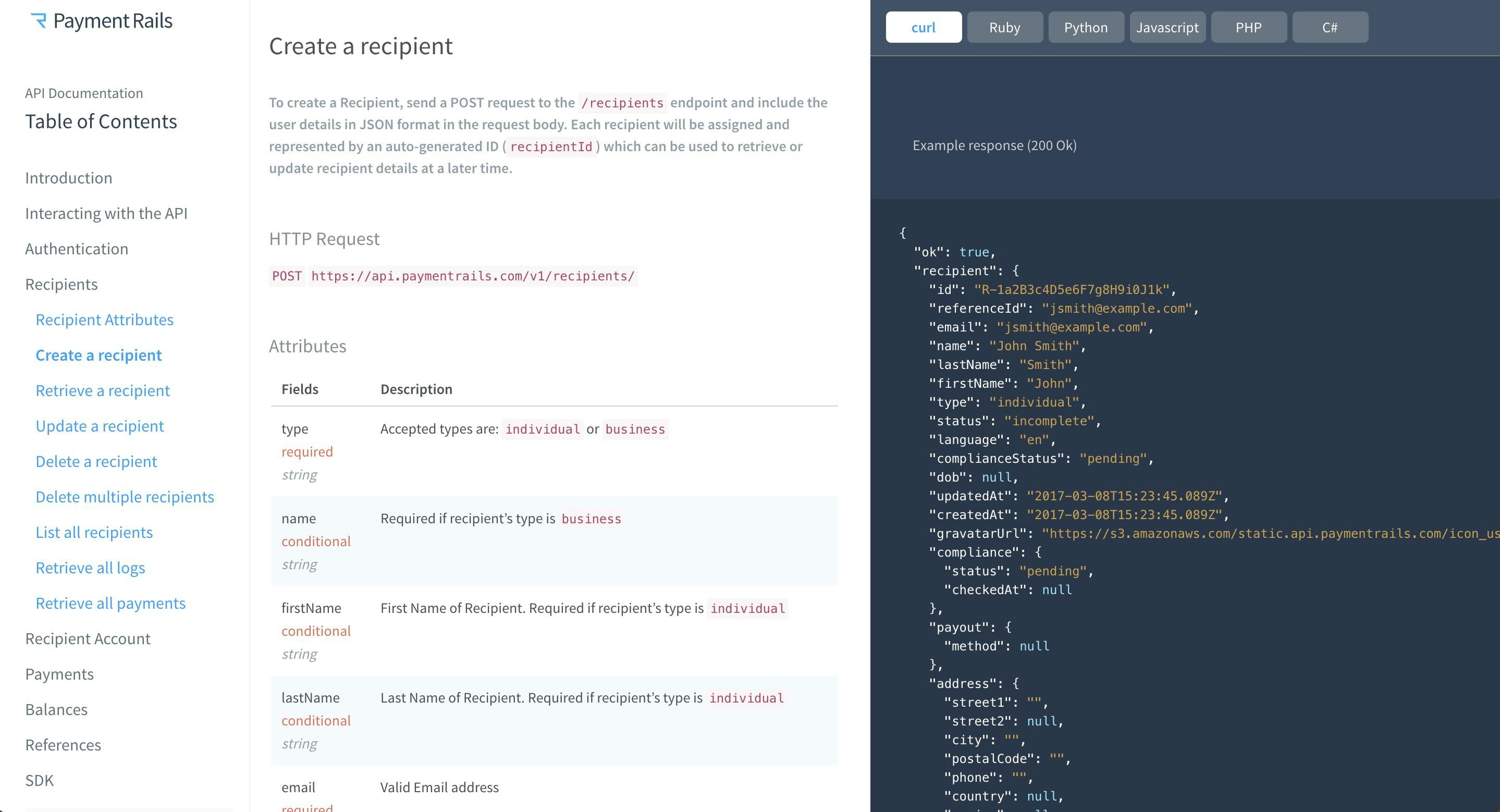The width and height of the screenshot is (1500, 812).
Task: Open Retrieve a recipient
Action: 103,390
